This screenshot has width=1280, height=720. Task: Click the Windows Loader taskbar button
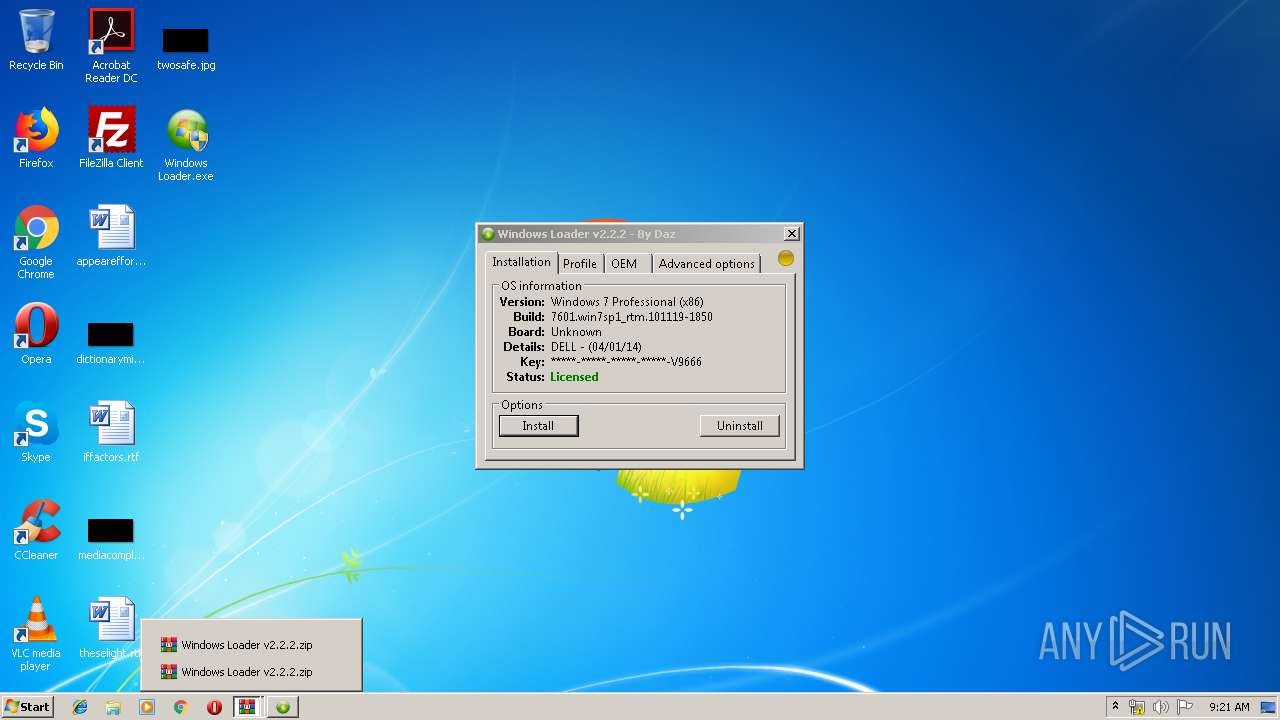(x=283, y=707)
